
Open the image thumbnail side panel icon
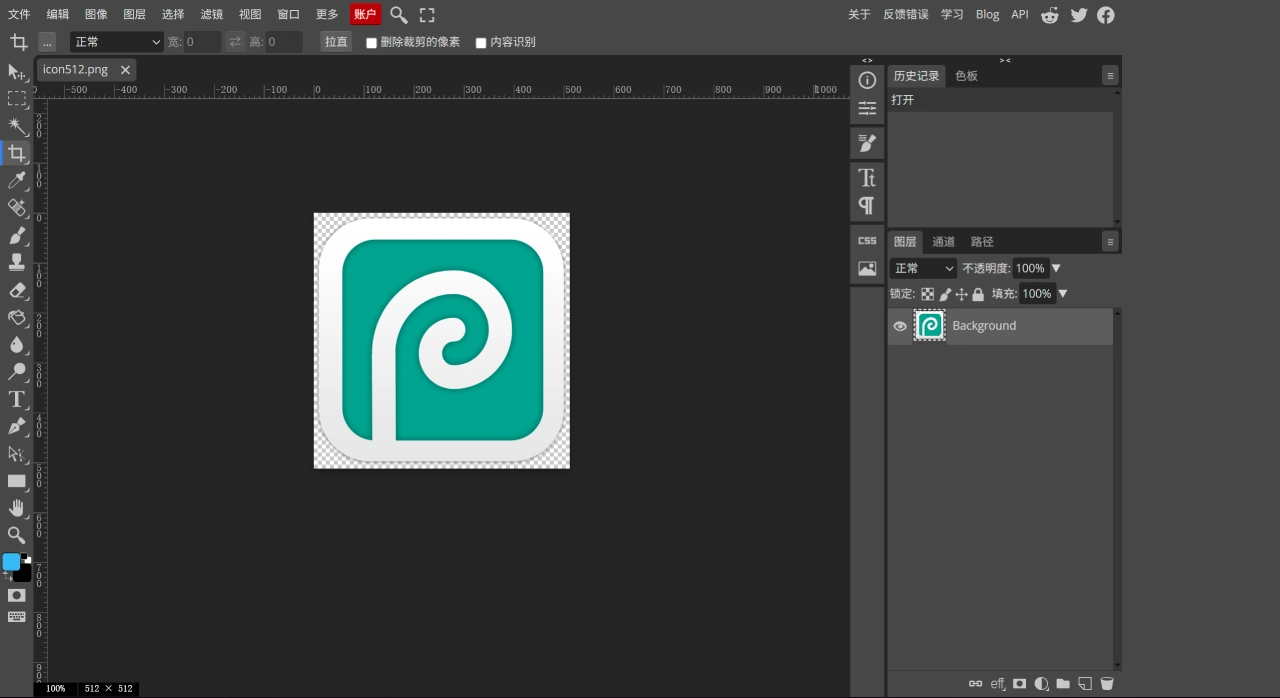point(867,269)
